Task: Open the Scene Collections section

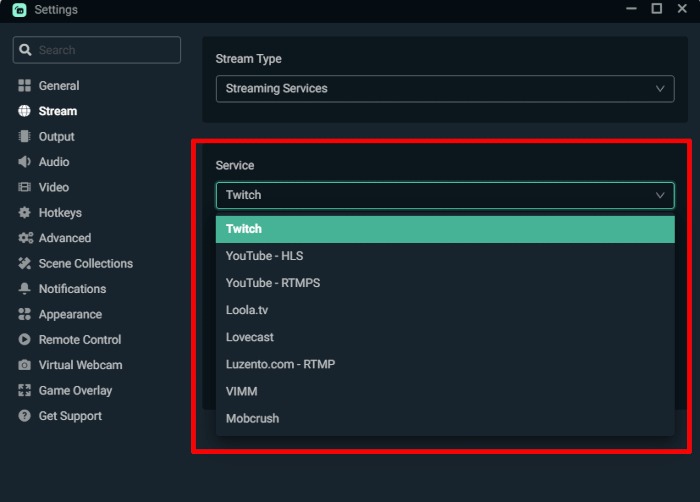Action: pos(86,264)
